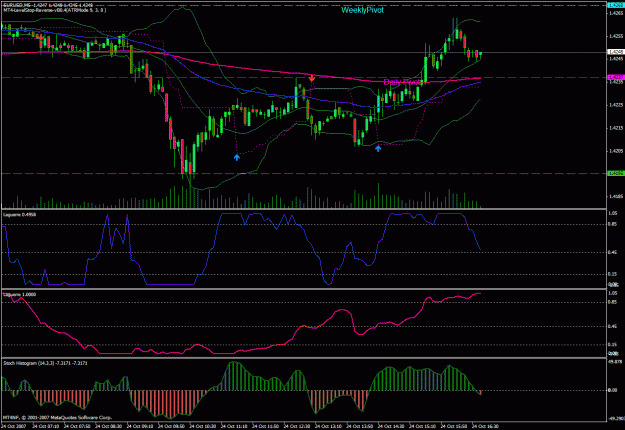Click 0.85 scale value in pink Laguerre panel
The height and width of the screenshot is (430, 625).
[x=613, y=302]
